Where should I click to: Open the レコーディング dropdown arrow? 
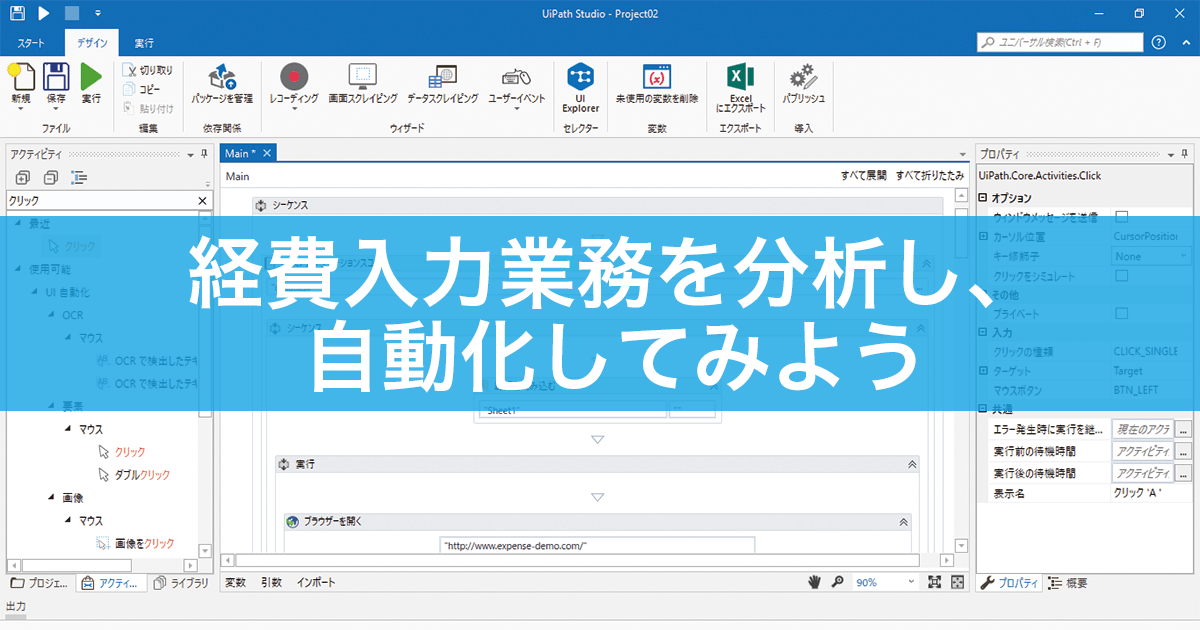(294, 109)
